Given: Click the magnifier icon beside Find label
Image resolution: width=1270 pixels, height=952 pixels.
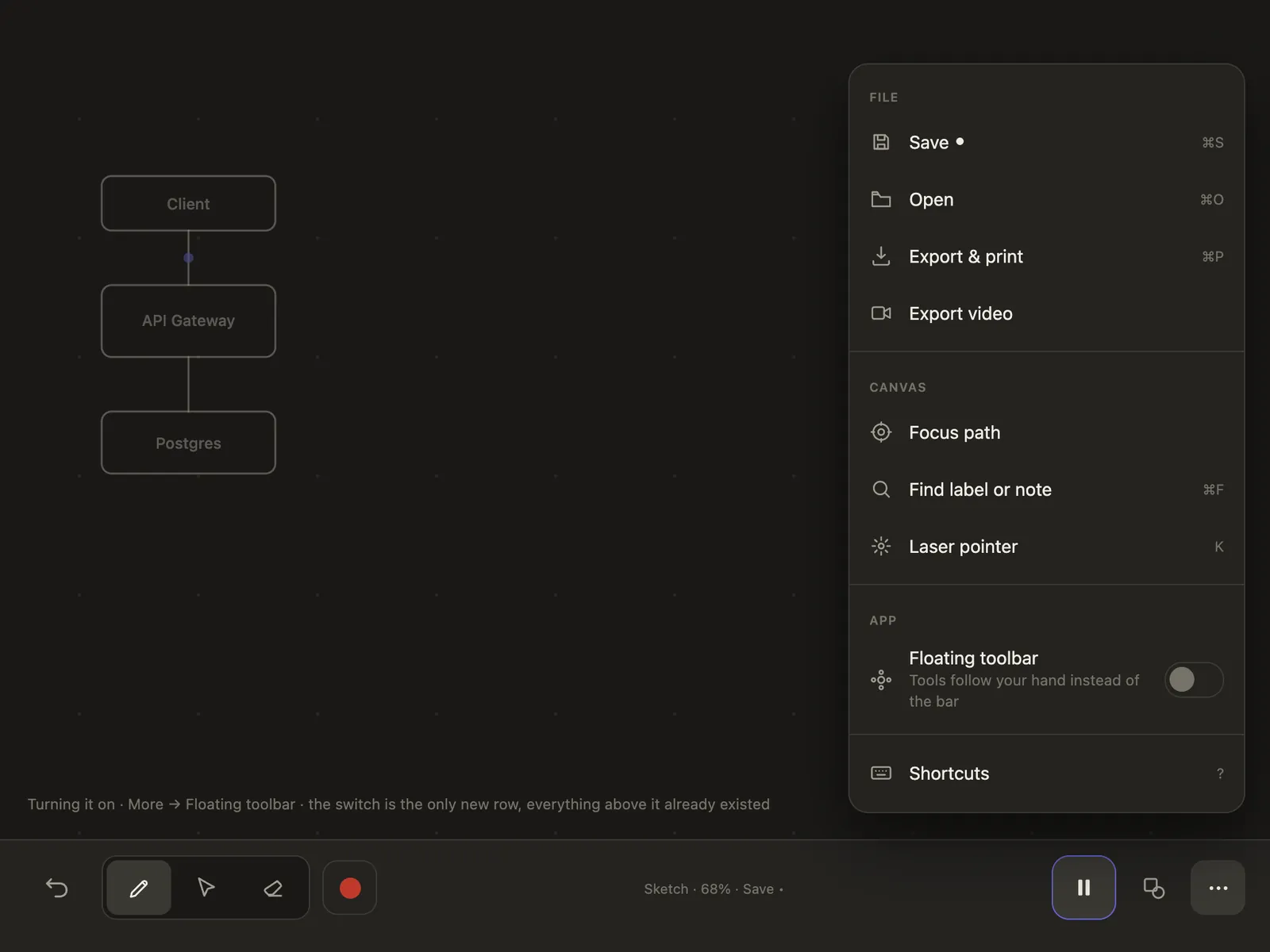Looking at the screenshot, I should pyautogui.click(x=881, y=489).
